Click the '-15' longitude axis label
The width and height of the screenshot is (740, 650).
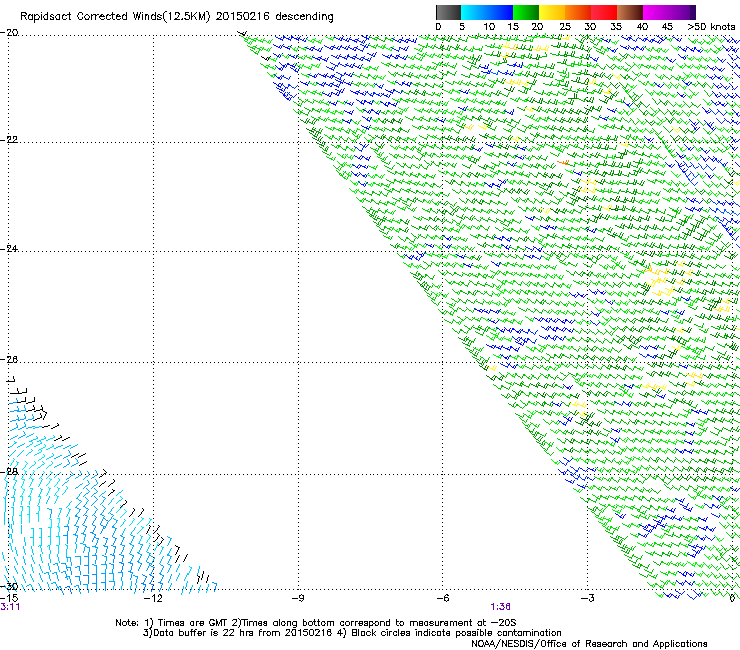(9, 598)
